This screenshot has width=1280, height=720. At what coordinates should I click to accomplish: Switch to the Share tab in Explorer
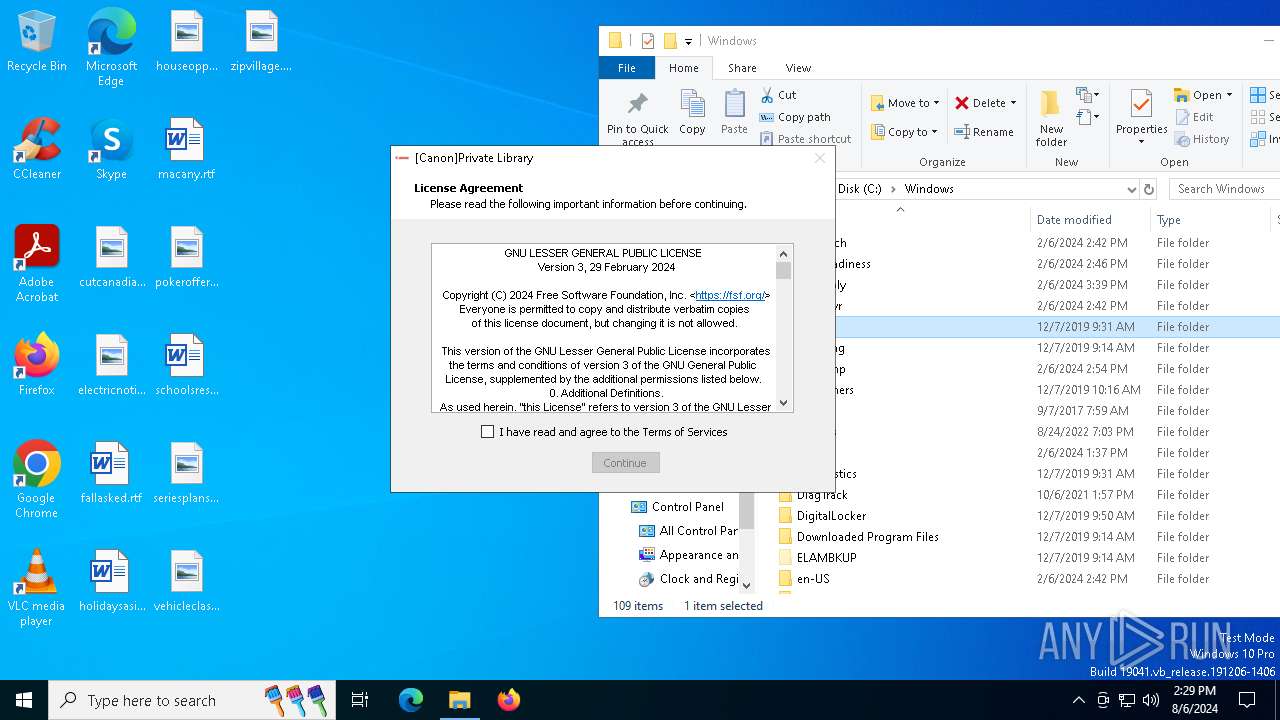point(742,68)
